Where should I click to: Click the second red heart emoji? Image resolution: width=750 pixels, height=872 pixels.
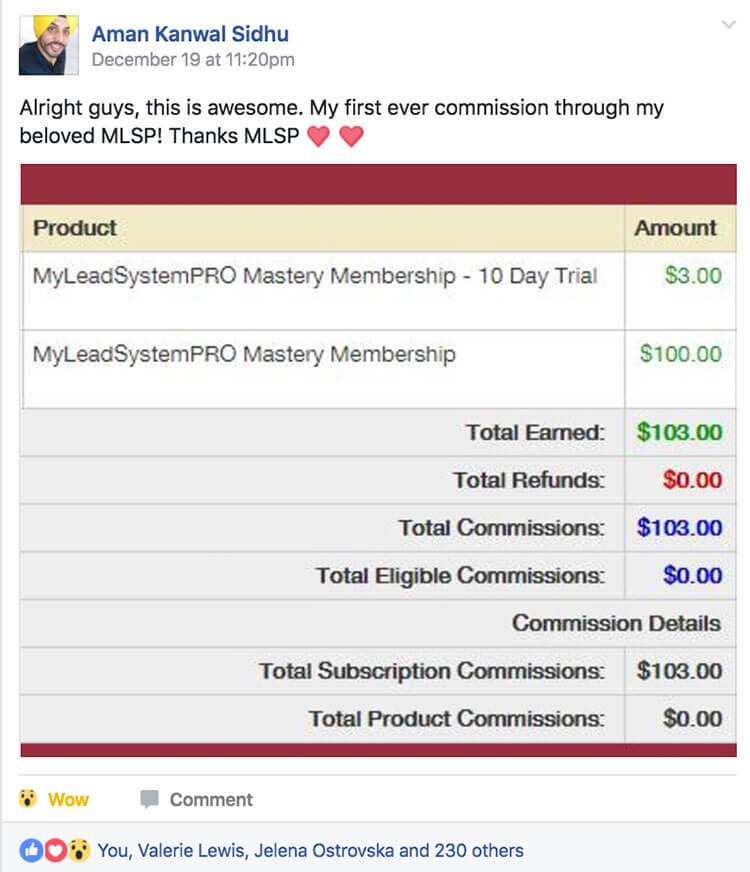(x=351, y=136)
